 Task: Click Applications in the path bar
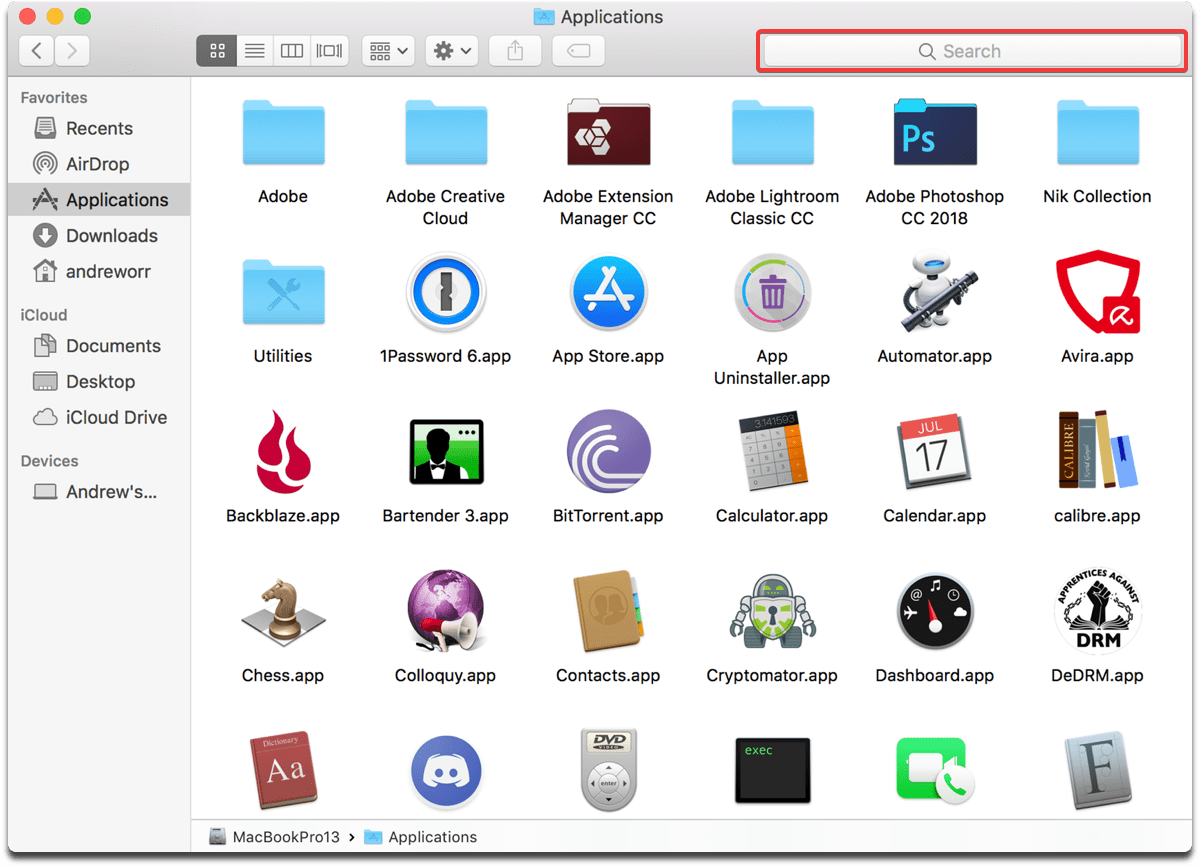click(x=421, y=837)
